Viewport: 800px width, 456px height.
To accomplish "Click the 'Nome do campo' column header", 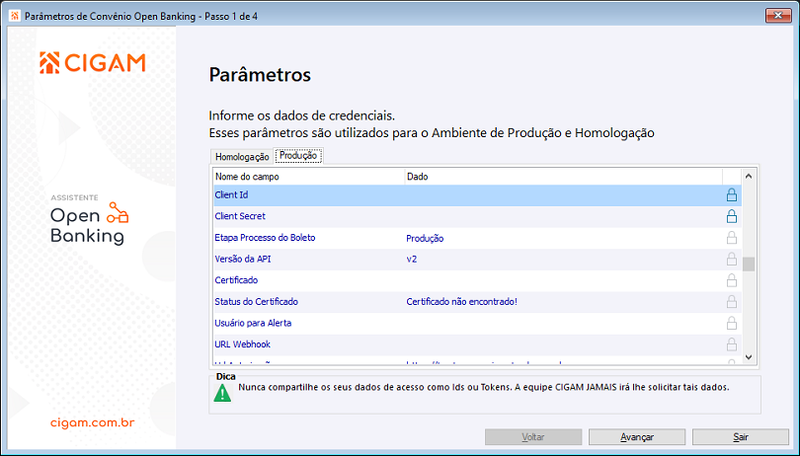I will coord(309,177).
